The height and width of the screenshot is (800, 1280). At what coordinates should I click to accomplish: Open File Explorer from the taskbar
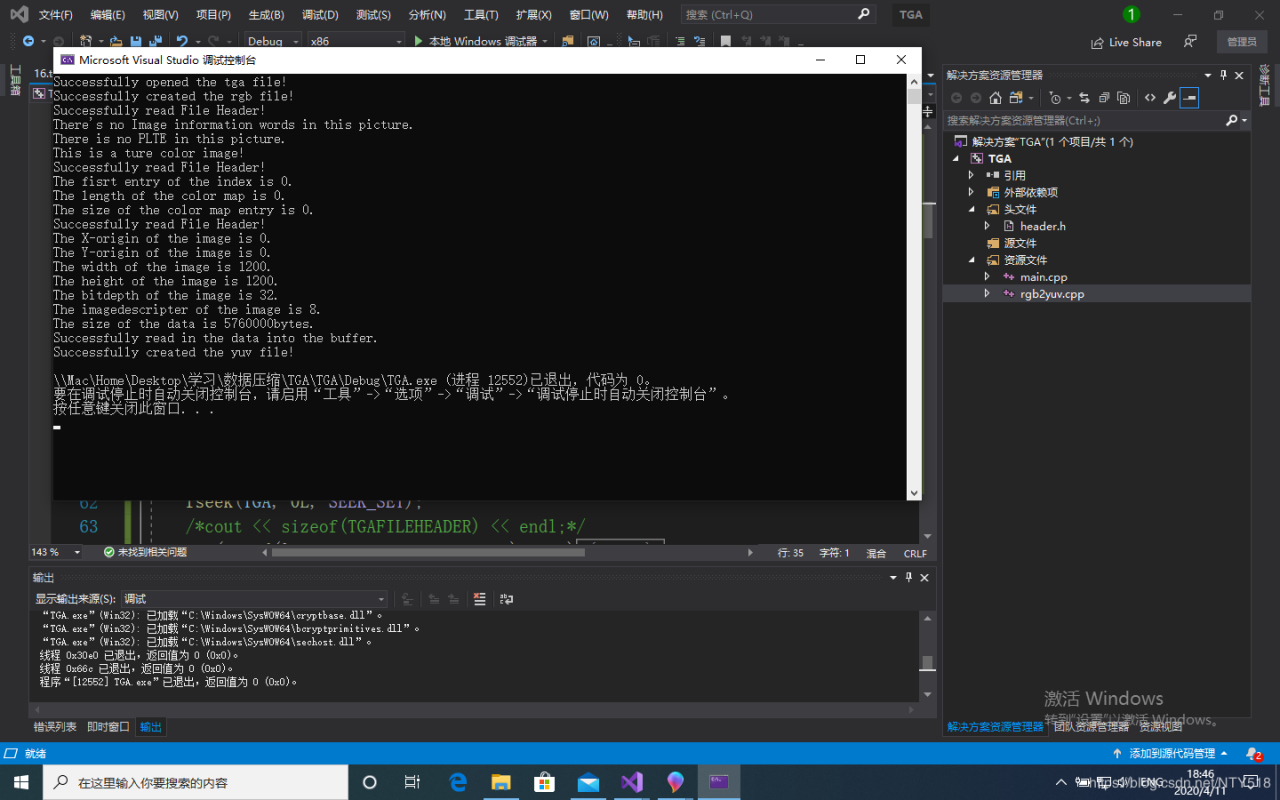click(x=501, y=782)
